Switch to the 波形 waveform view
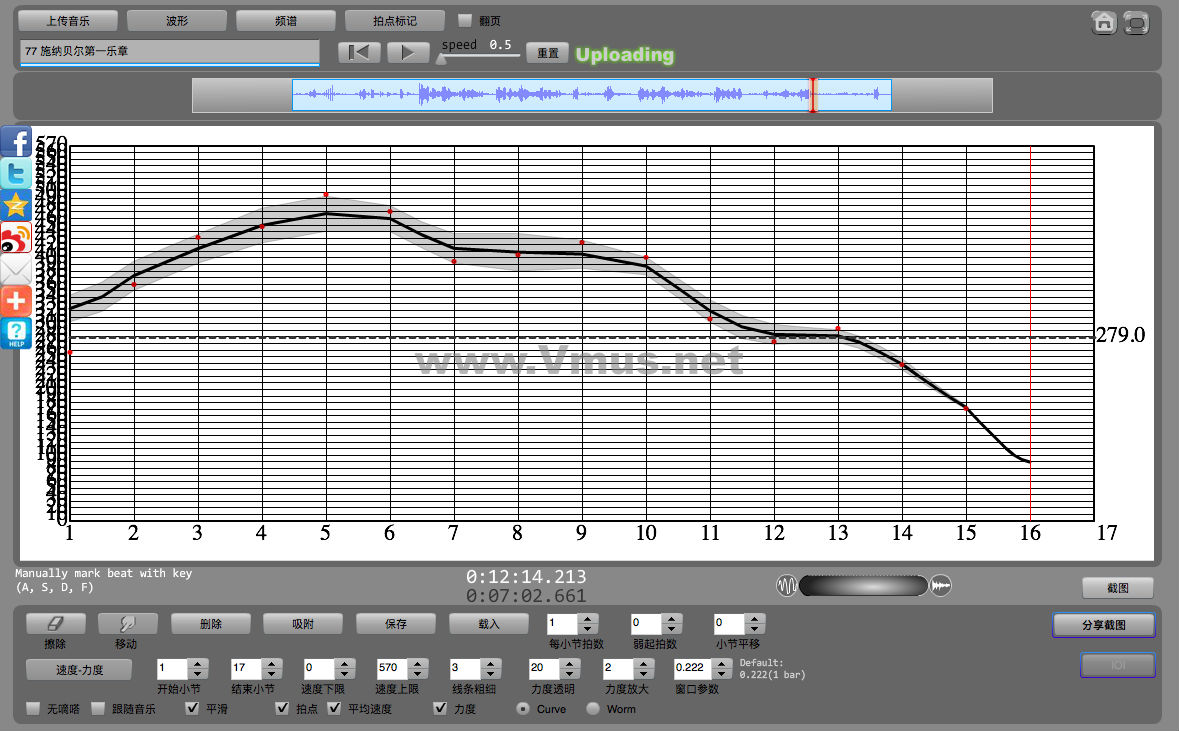The width and height of the screenshot is (1179, 731). click(x=177, y=20)
